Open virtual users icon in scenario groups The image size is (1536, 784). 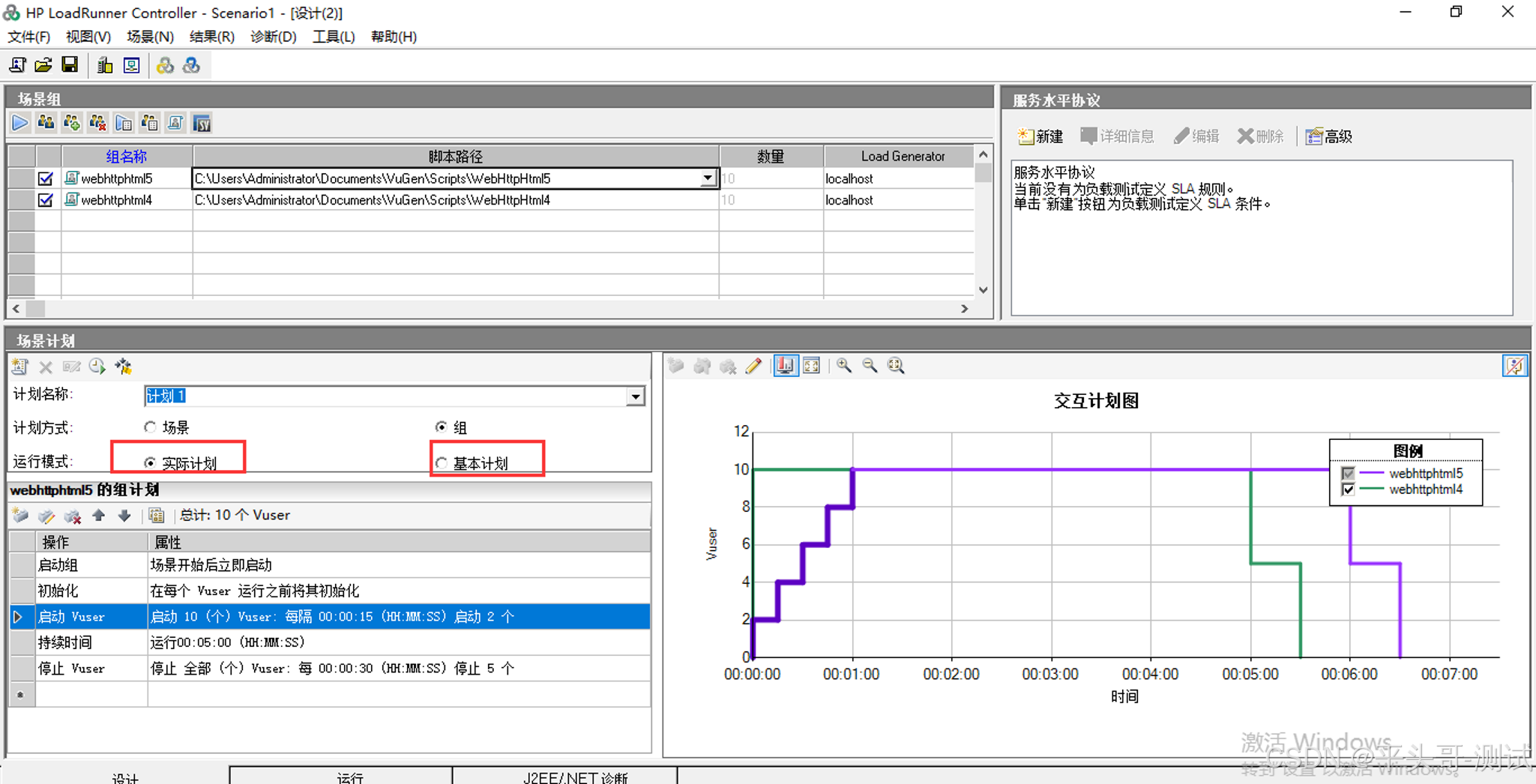pyautogui.click(x=46, y=122)
